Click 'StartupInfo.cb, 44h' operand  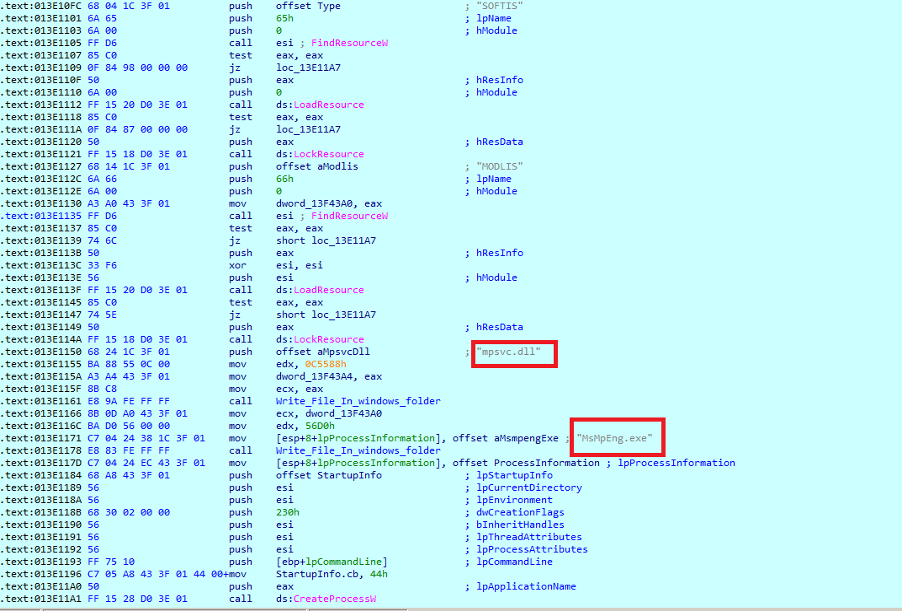(x=331, y=575)
